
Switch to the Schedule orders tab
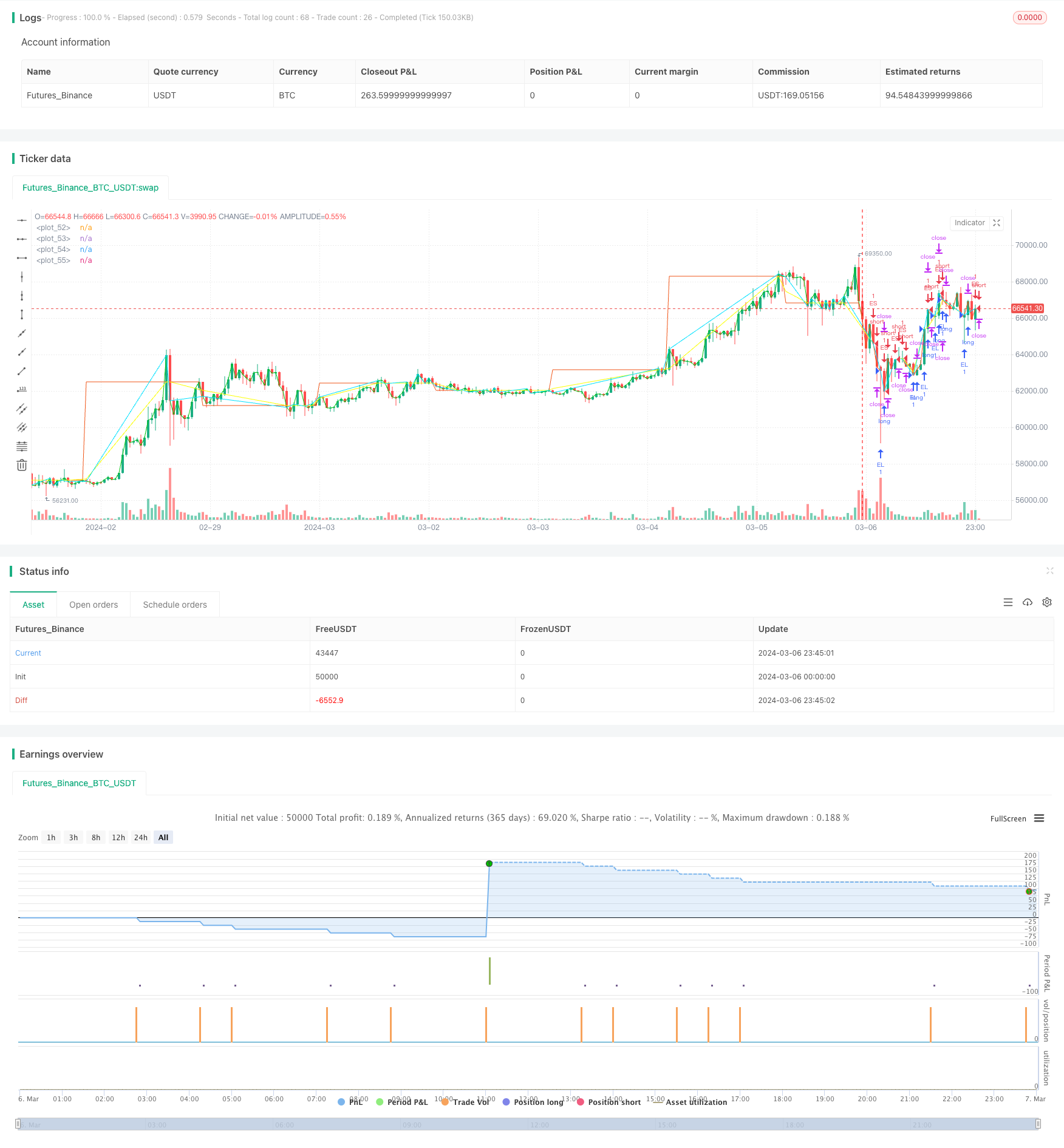(x=175, y=605)
